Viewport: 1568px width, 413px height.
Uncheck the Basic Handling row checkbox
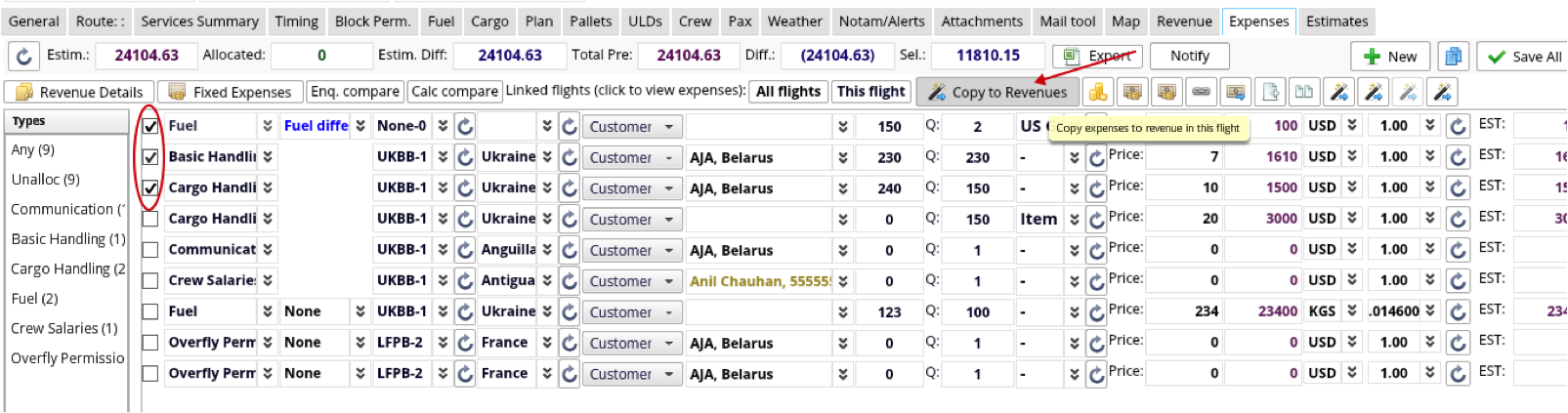pos(150,157)
